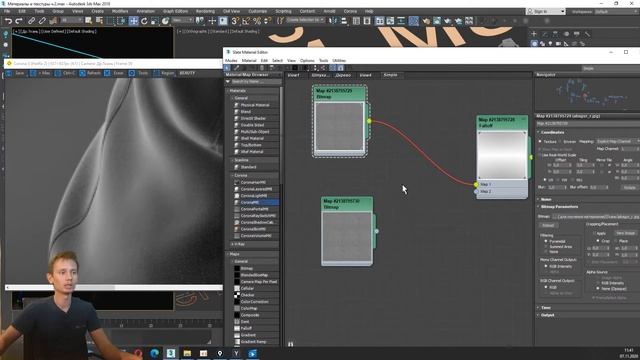Viewport: 640px width, 360px height.
Task: Select RGB Intensity mono channel output
Action: [x=546, y=266]
